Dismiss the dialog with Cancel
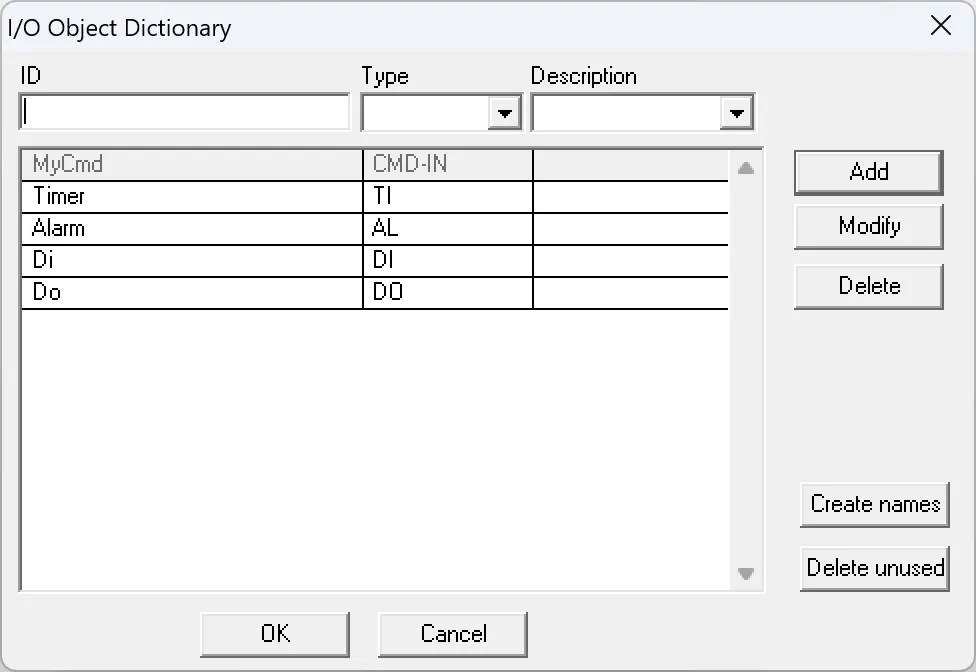This screenshot has width=976, height=672. [452, 633]
